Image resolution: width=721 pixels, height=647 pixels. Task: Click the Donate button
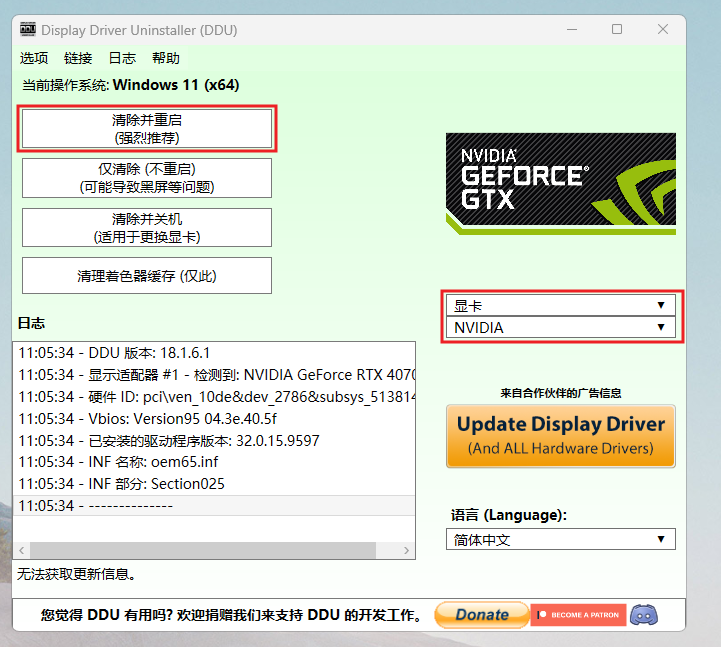click(481, 615)
